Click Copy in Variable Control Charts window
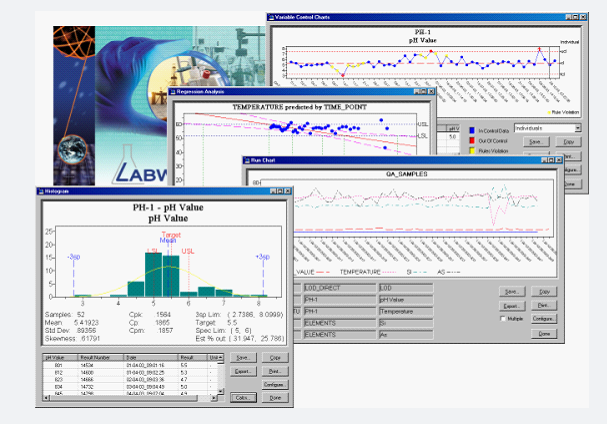Viewport: 607px width, 424px height. point(568,142)
